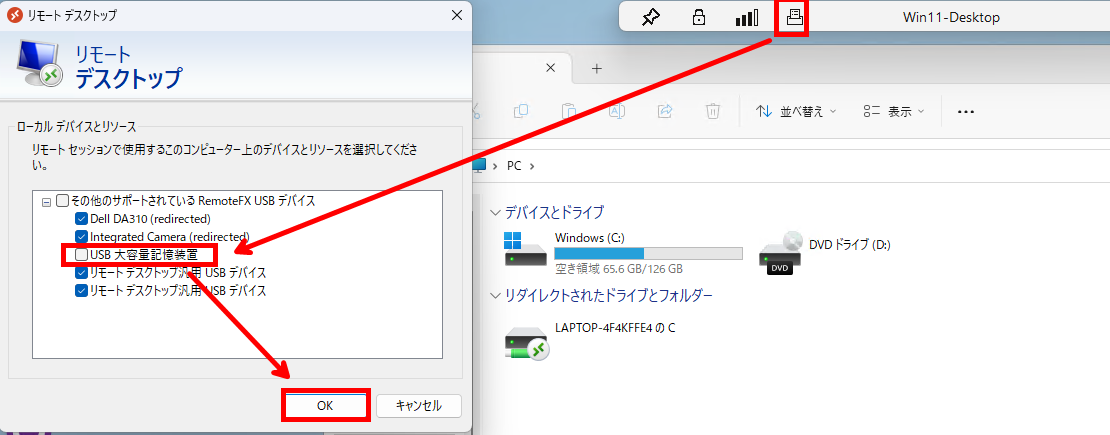Collapse the デバイスとドライブ group
The width and height of the screenshot is (1110, 435).
click(x=494, y=212)
